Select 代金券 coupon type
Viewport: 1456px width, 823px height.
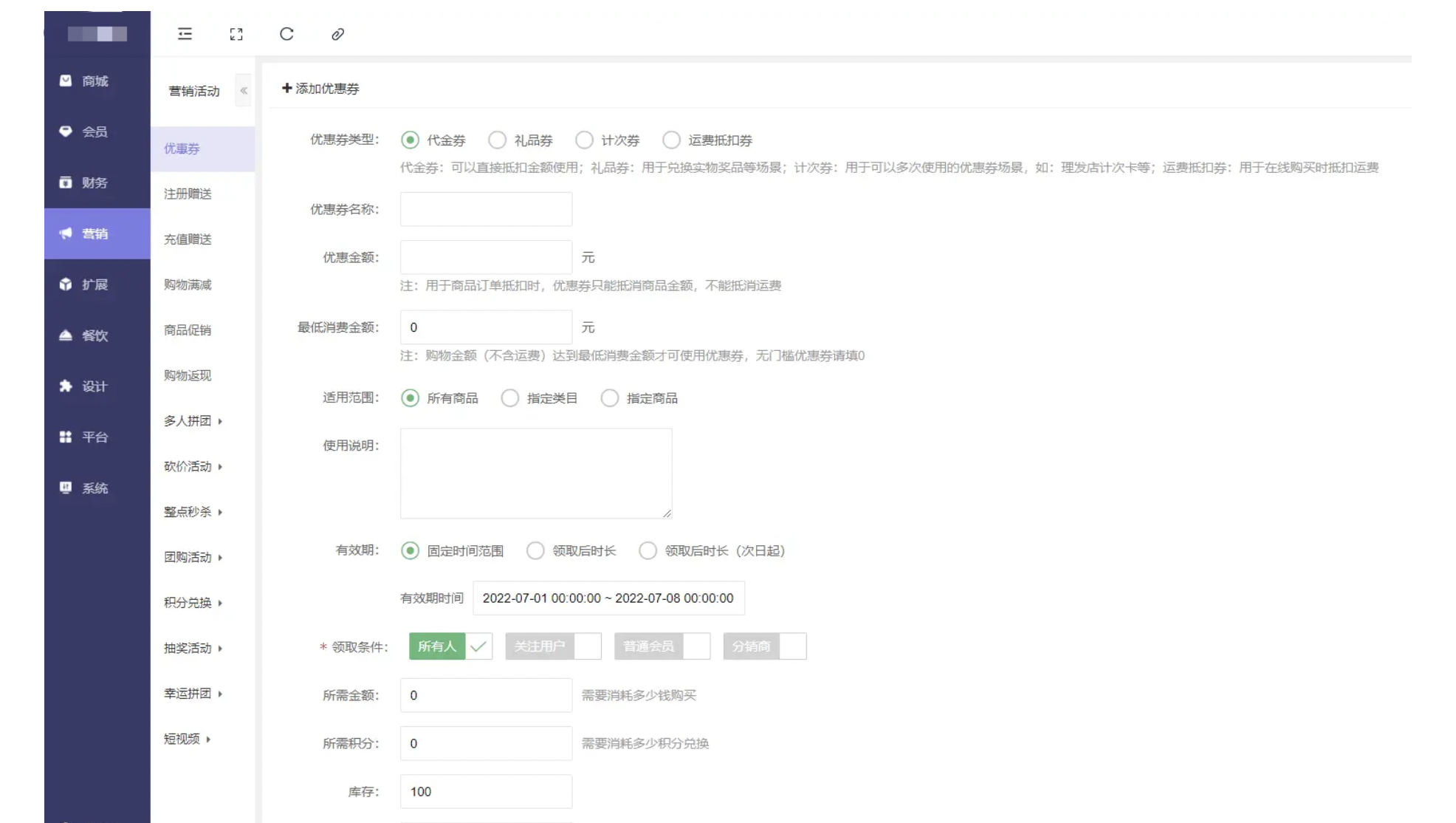(410, 140)
